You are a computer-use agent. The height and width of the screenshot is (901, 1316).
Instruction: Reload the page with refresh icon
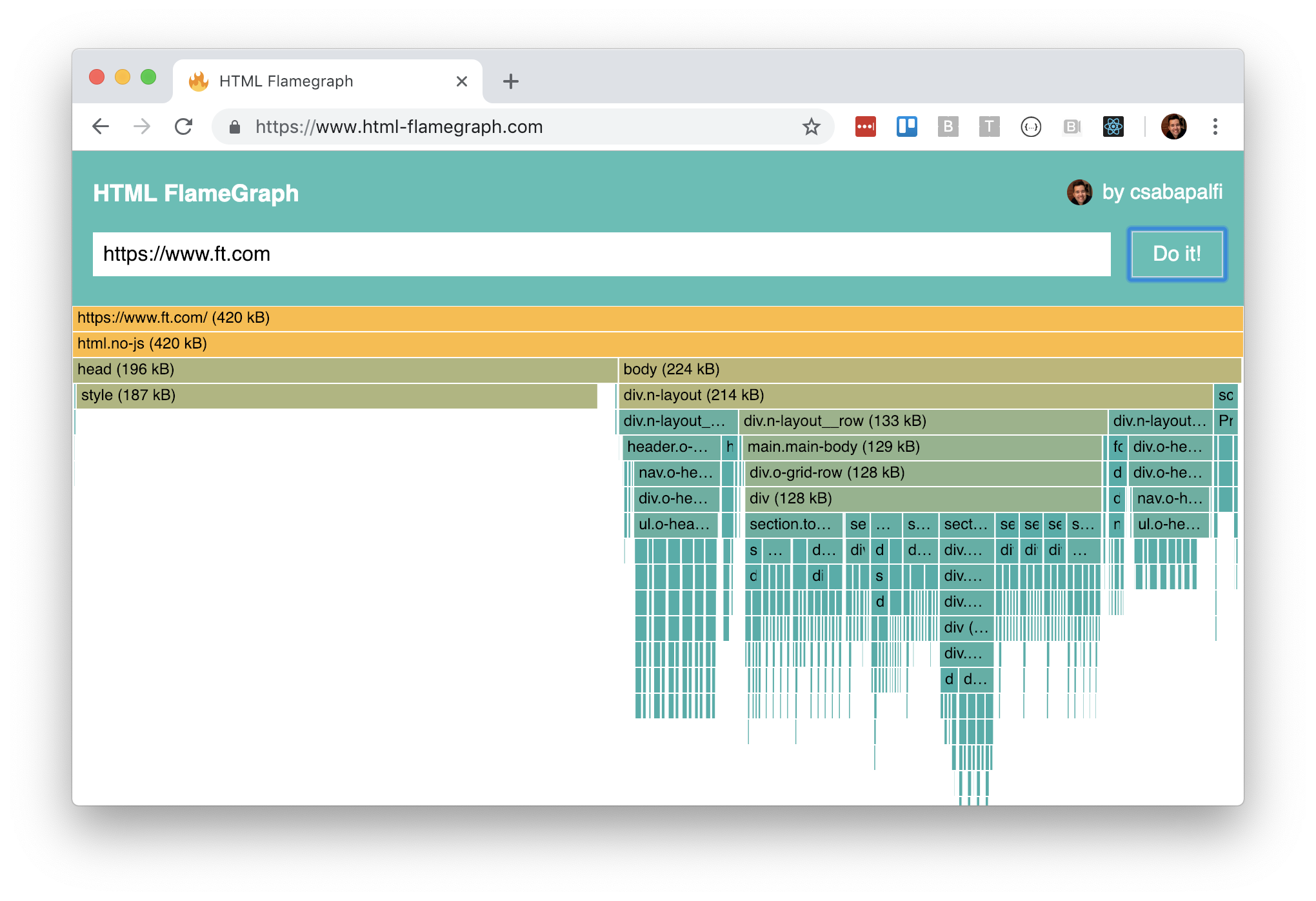[184, 127]
